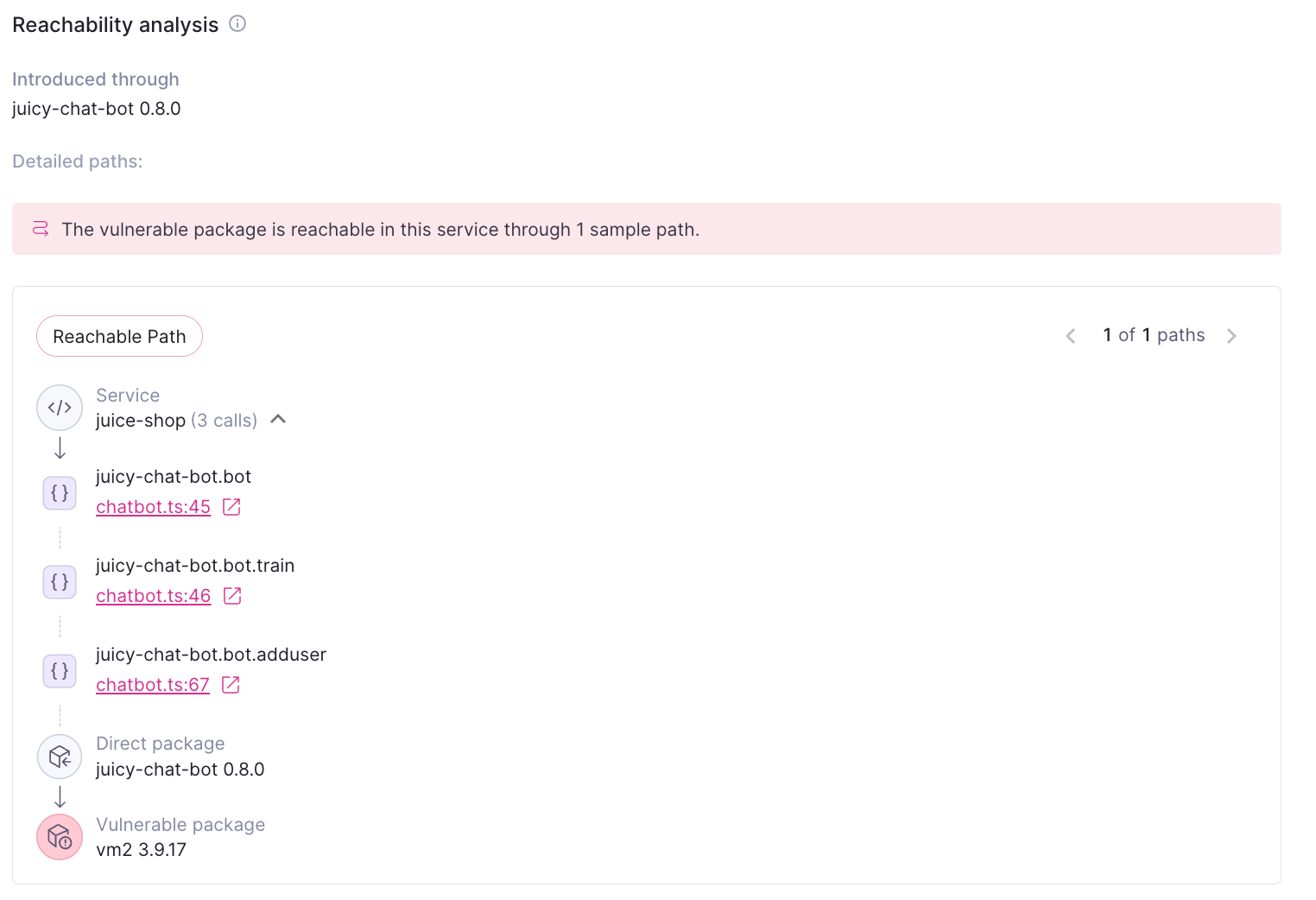
Task: Collapse the juice-shop calls chevron
Action: (278, 420)
